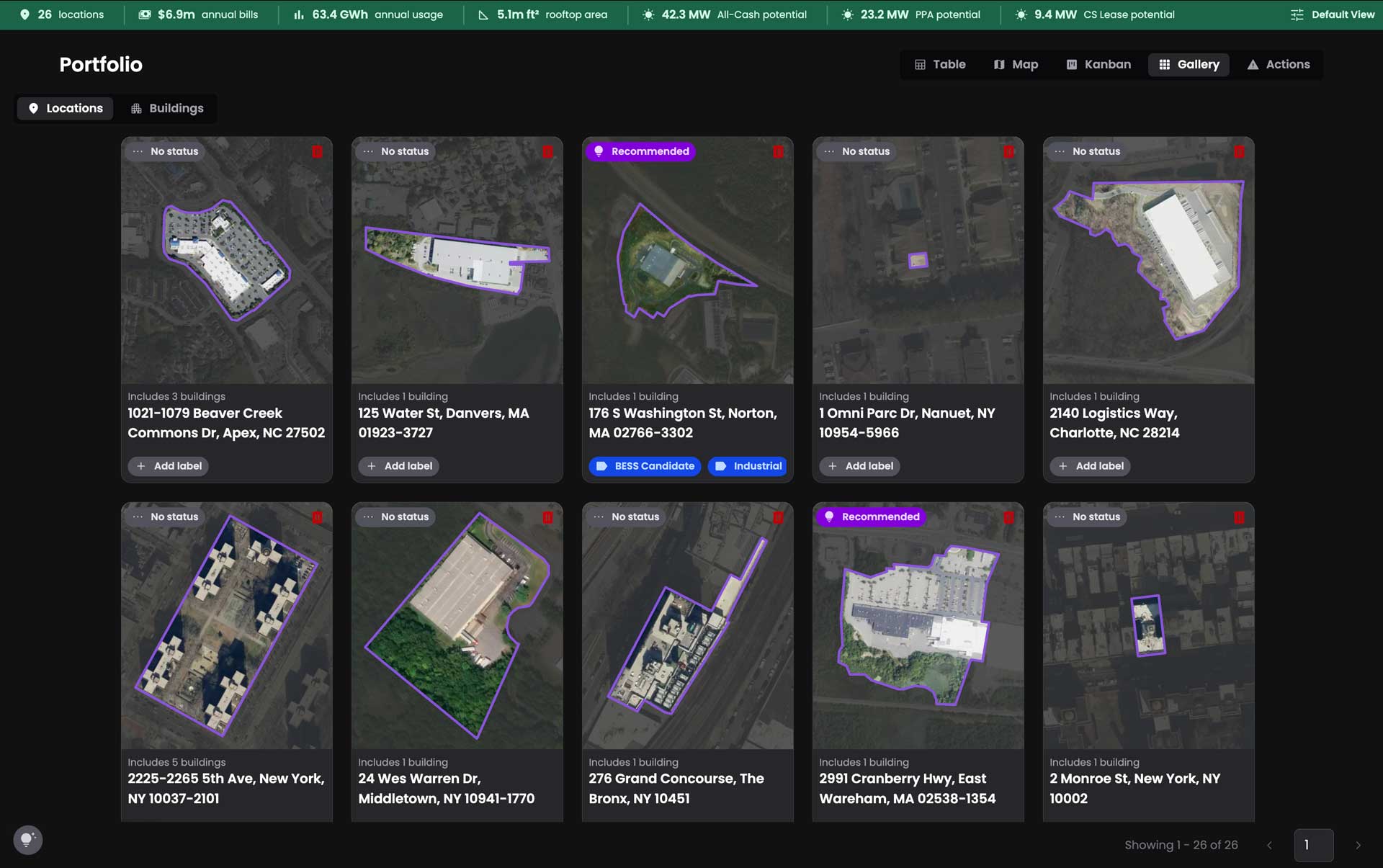Click the red delete icon on 2 Monroe St card
The height and width of the screenshot is (868, 1383).
tap(1239, 517)
